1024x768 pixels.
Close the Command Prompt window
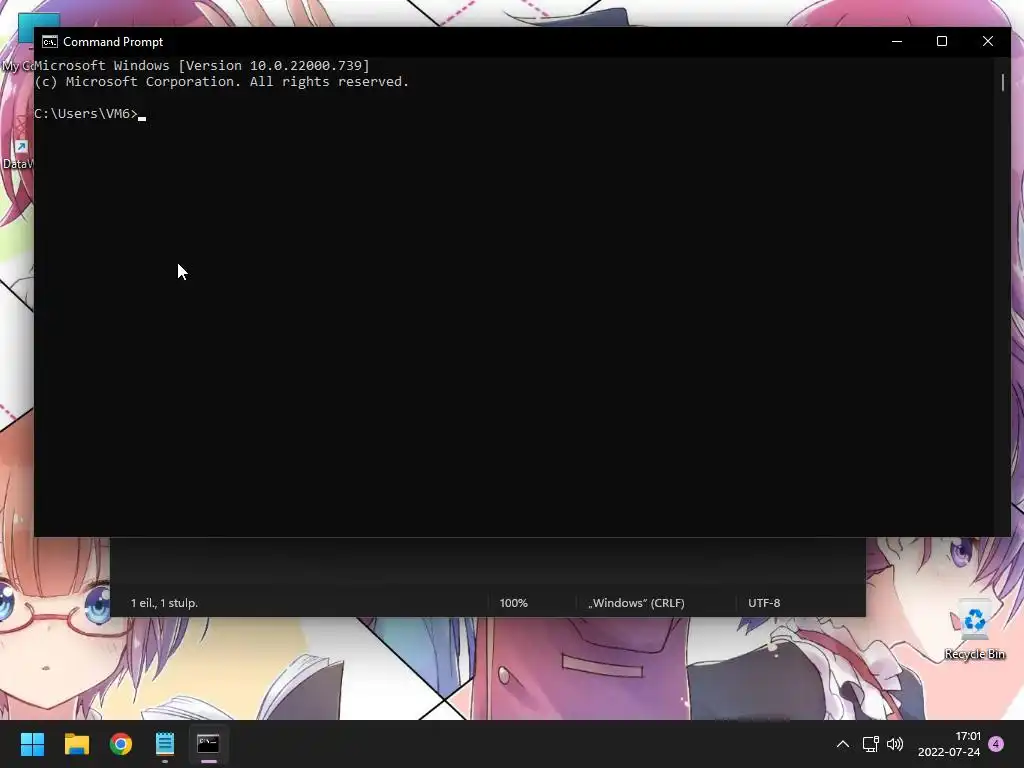click(x=987, y=41)
